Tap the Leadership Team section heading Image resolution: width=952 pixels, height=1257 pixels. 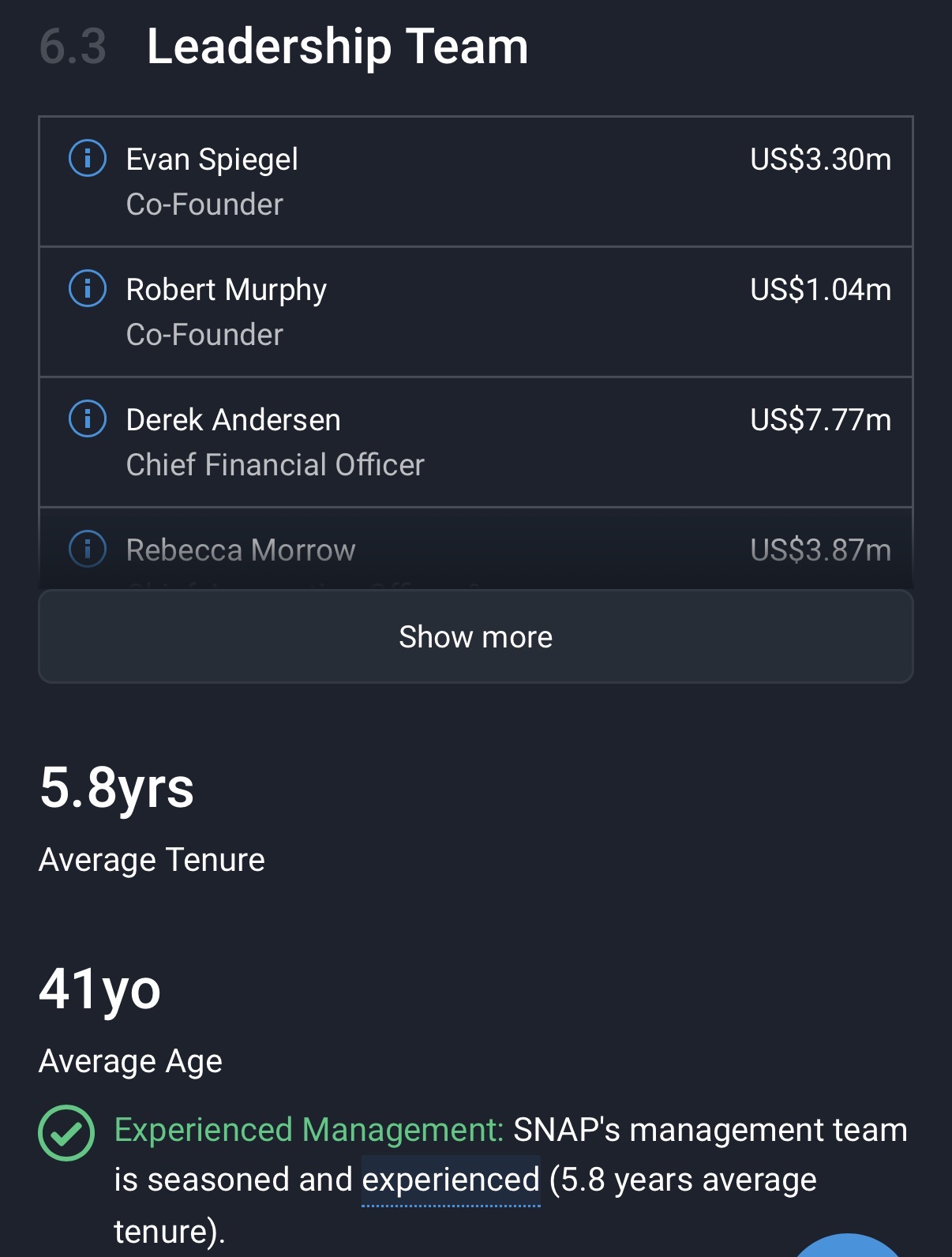point(337,46)
